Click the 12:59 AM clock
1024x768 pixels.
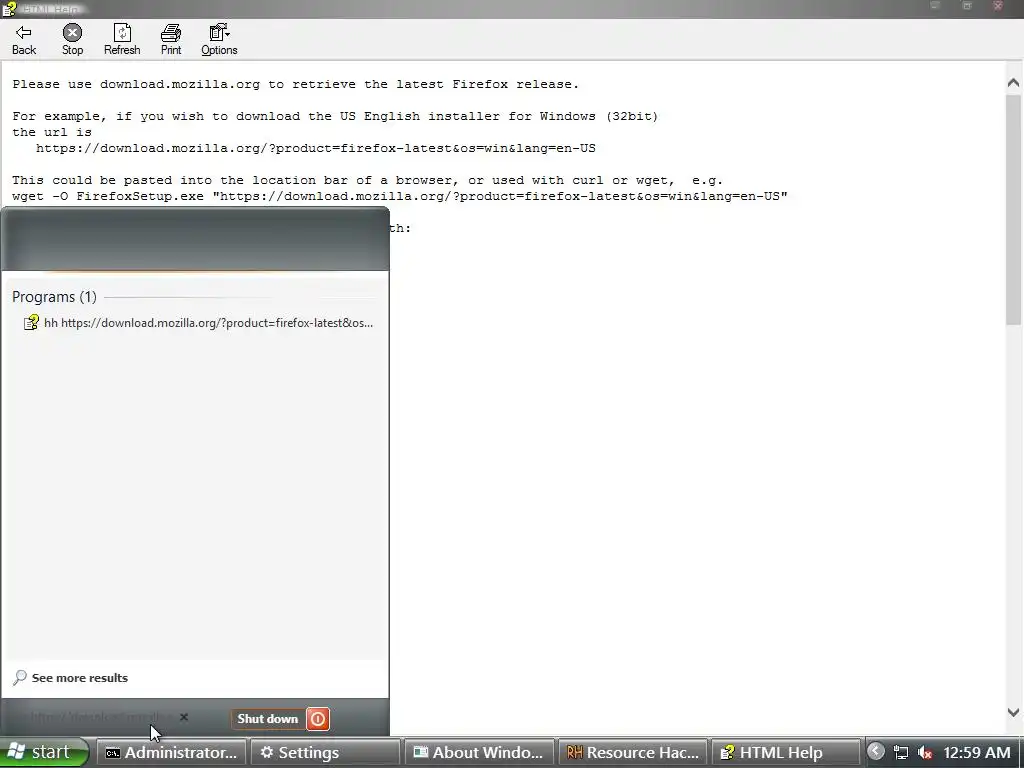click(976, 752)
